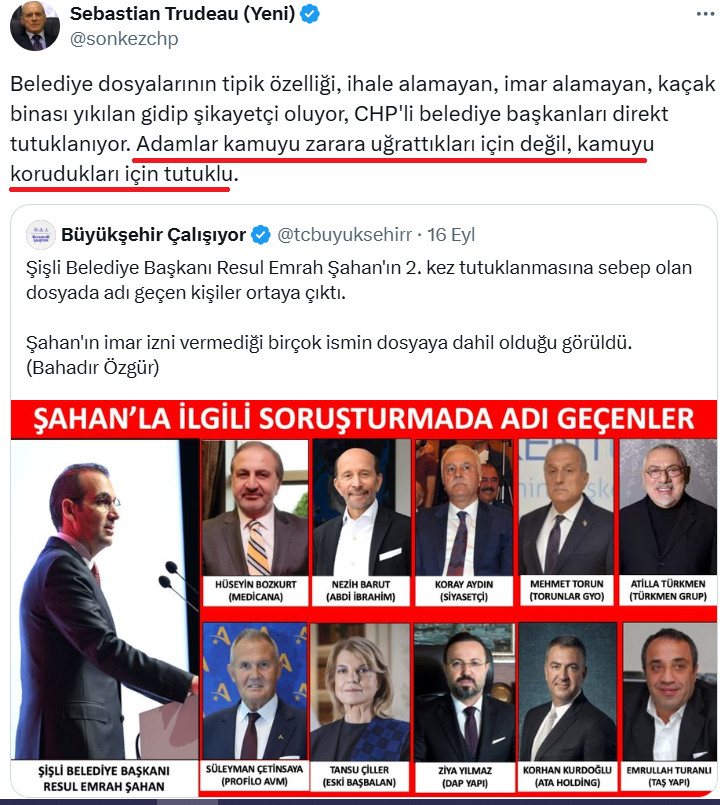This screenshot has width=720, height=805.
Task: Click the Koray Aydın (Siyasetçi) portrait
Action: coord(464,507)
